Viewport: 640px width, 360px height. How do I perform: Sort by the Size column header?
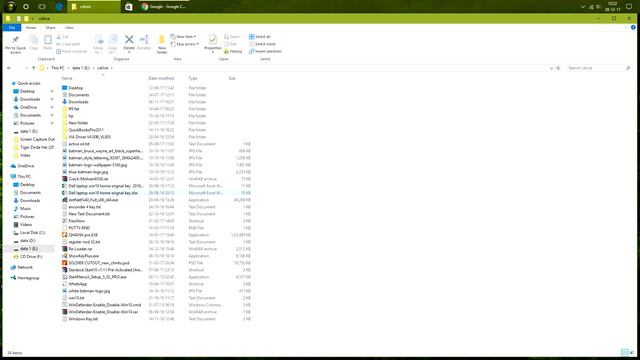(232, 78)
